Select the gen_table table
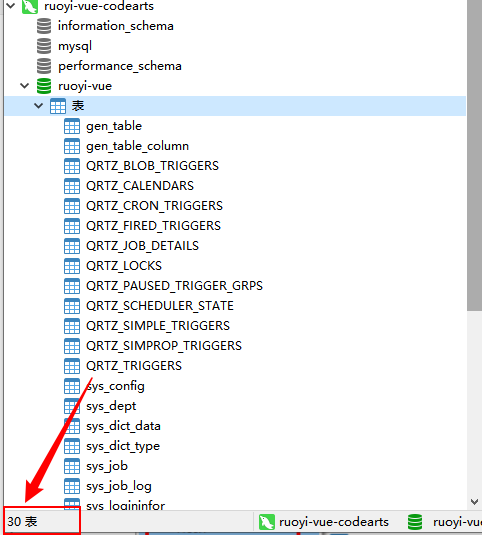This screenshot has width=482, height=535. [114, 126]
